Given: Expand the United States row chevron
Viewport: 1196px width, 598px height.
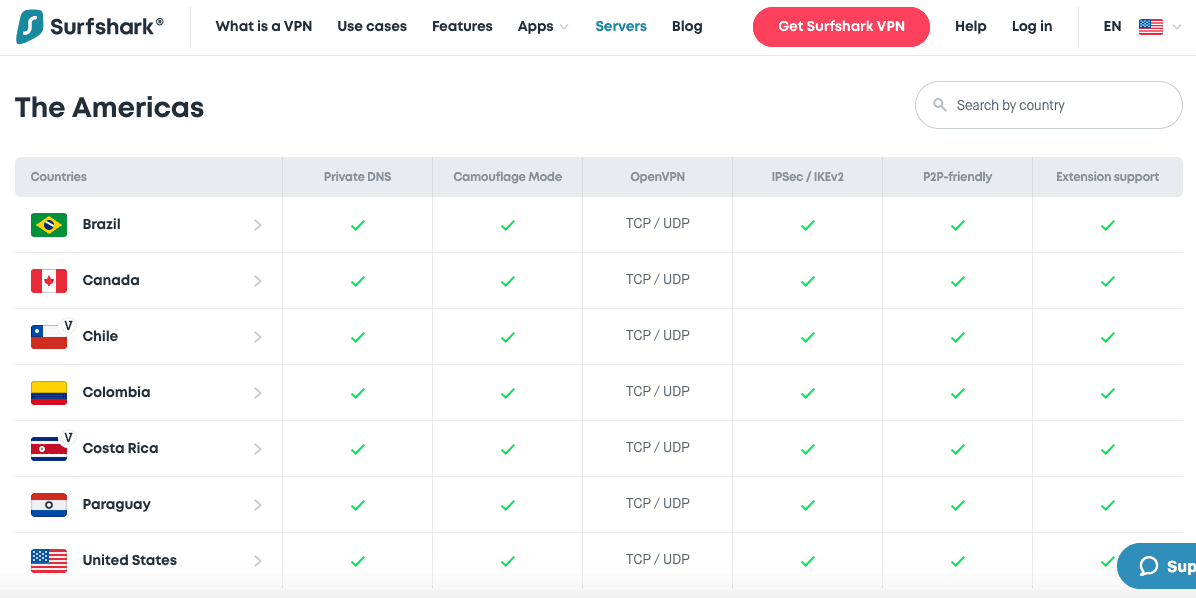Looking at the screenshot, I should click(258, 561).
